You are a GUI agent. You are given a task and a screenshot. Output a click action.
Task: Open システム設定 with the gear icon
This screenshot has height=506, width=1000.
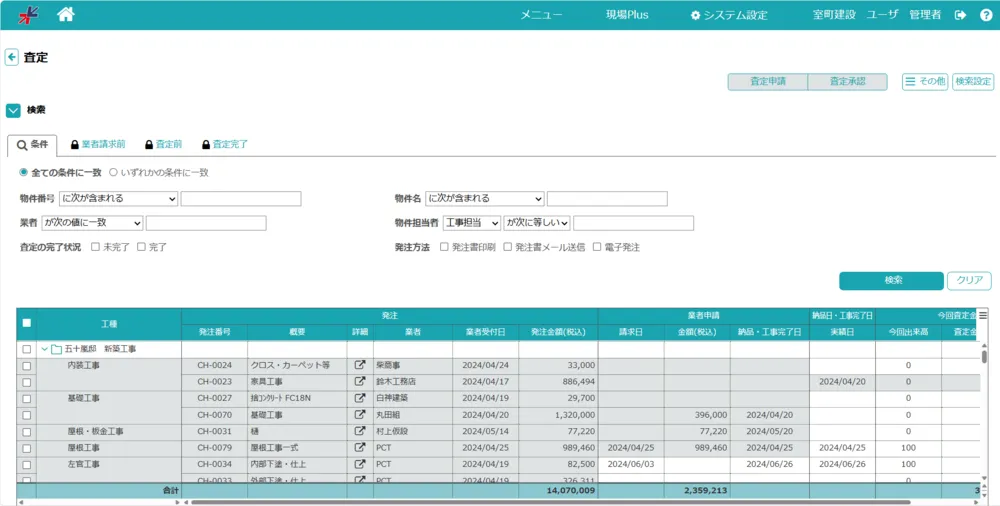click(x=729, y=15)
